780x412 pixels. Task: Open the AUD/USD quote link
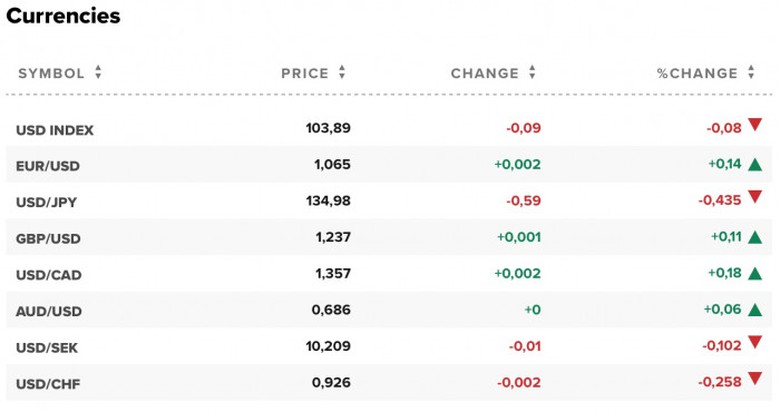click(x=49, y=311)
